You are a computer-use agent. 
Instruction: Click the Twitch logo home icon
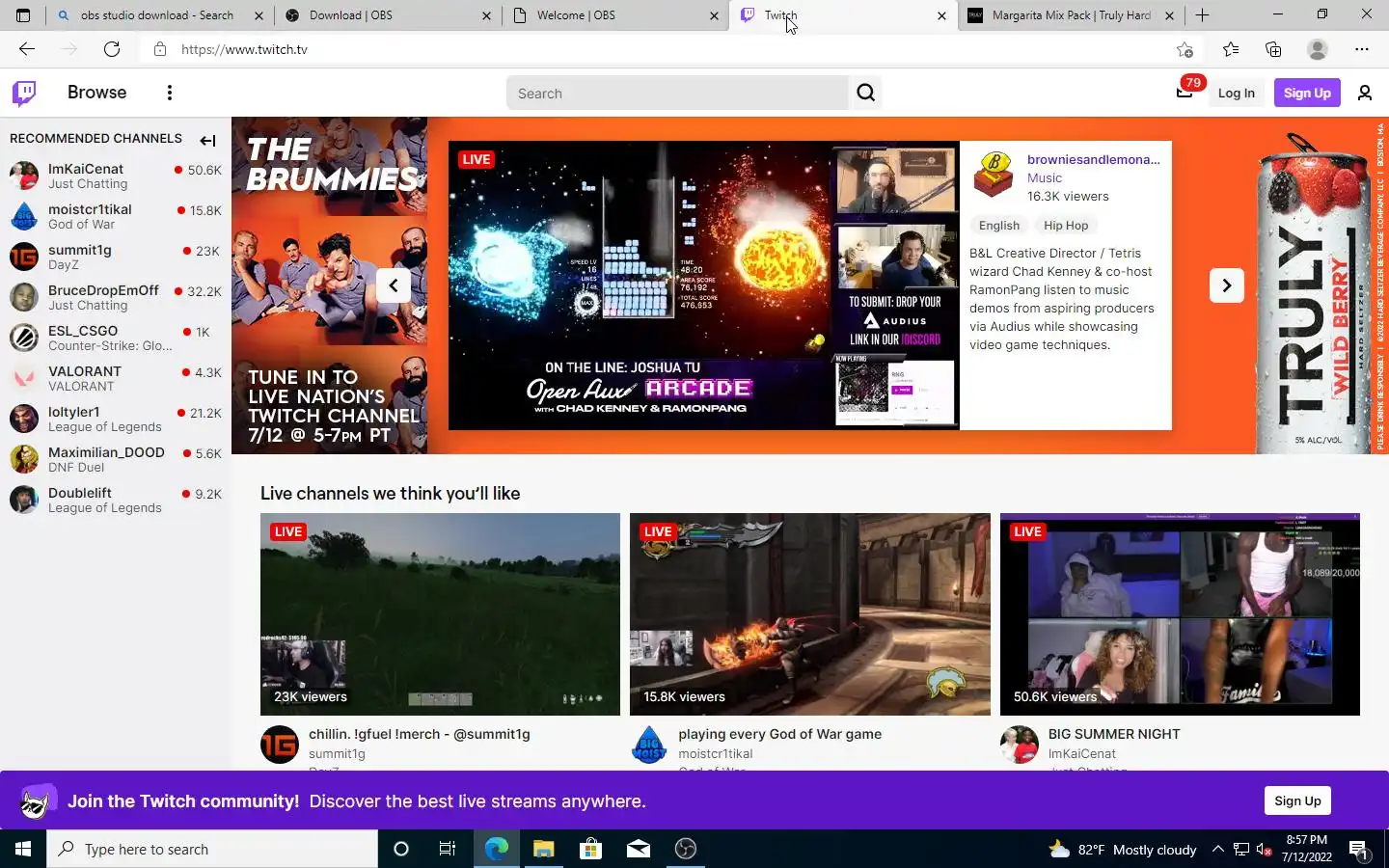[x=24, y=93]
